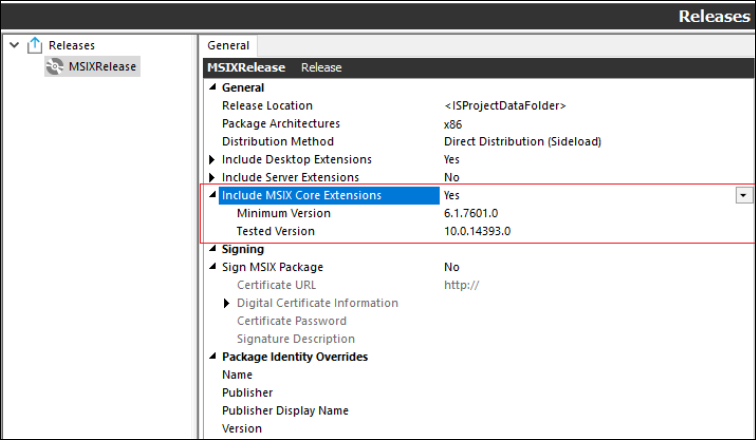This screenshot has width=756, height=440.
Task: Click the Releases folder icon in tree
Action: pyautogui.click(x=34, y=46)
